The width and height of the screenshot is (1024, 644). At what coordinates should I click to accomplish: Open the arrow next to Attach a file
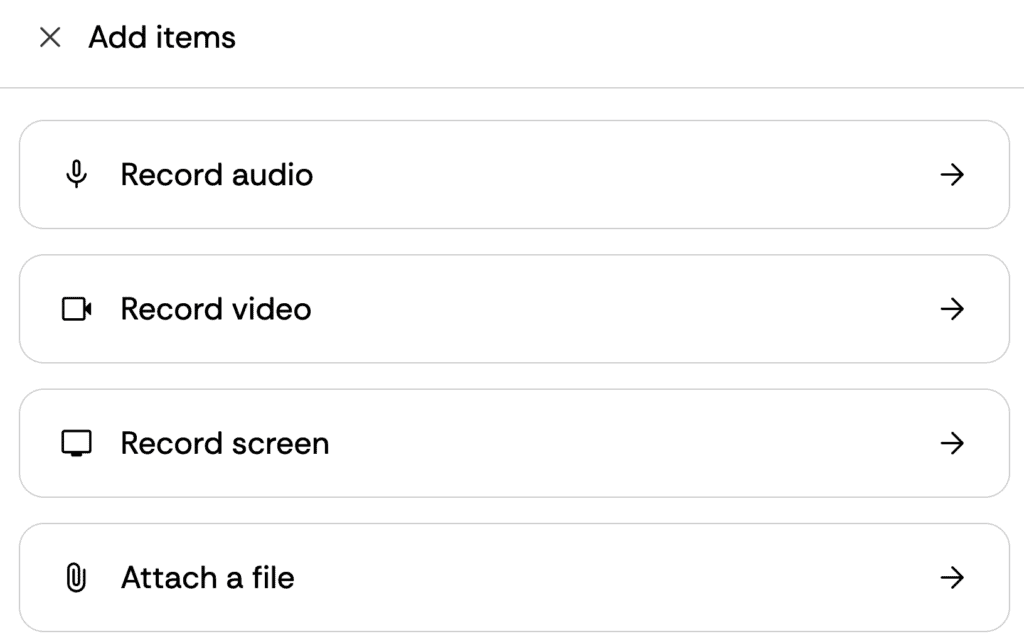(952, 577)
